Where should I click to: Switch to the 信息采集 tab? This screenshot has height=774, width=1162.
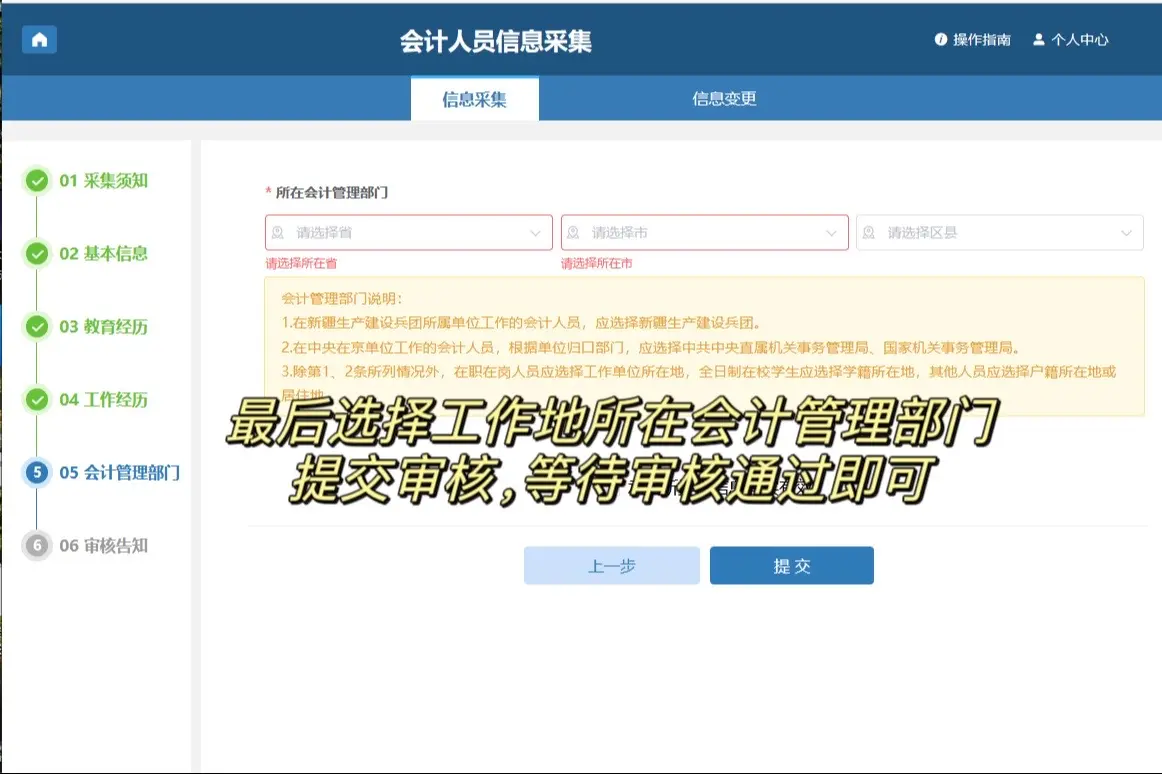point(474,99)
